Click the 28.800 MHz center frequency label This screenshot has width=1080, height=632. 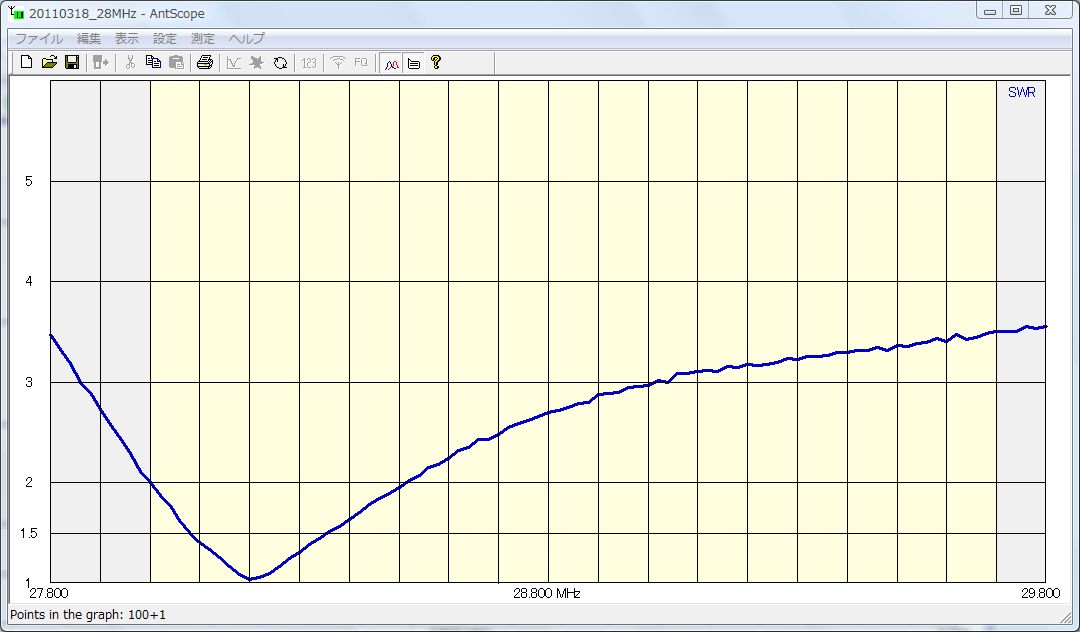pos(546,593)
